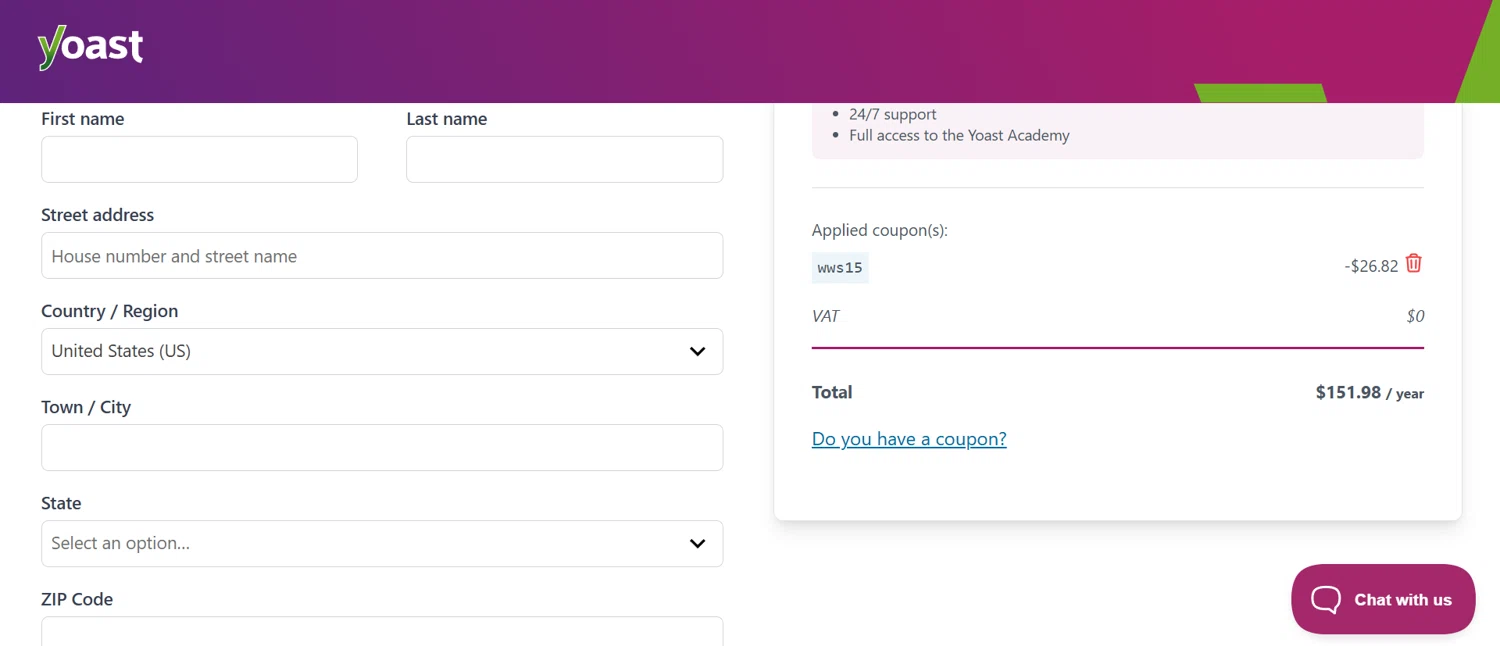This screenshot has height=646, width=1500.
Task: Focus the Last name input field
Action: pos(564,159)
